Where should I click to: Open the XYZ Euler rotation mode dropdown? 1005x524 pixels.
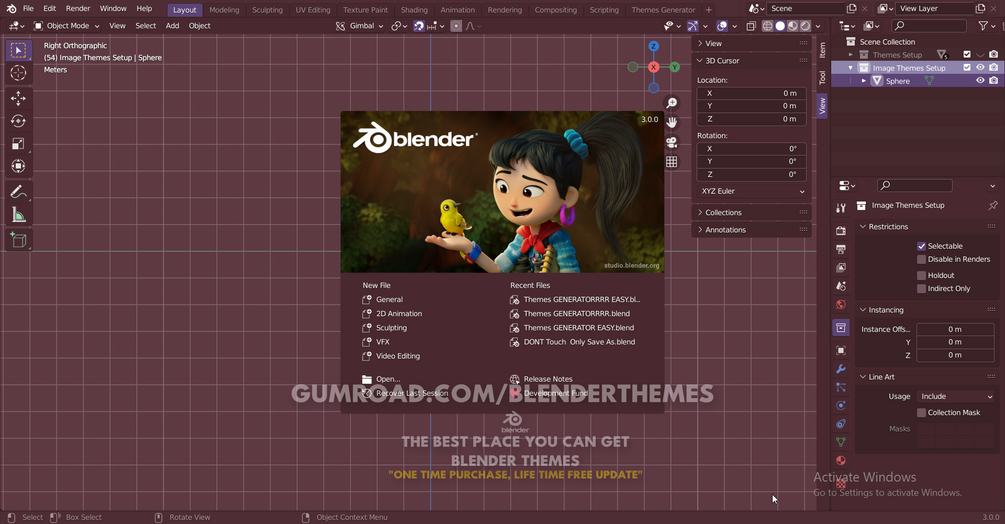[752, 192]
